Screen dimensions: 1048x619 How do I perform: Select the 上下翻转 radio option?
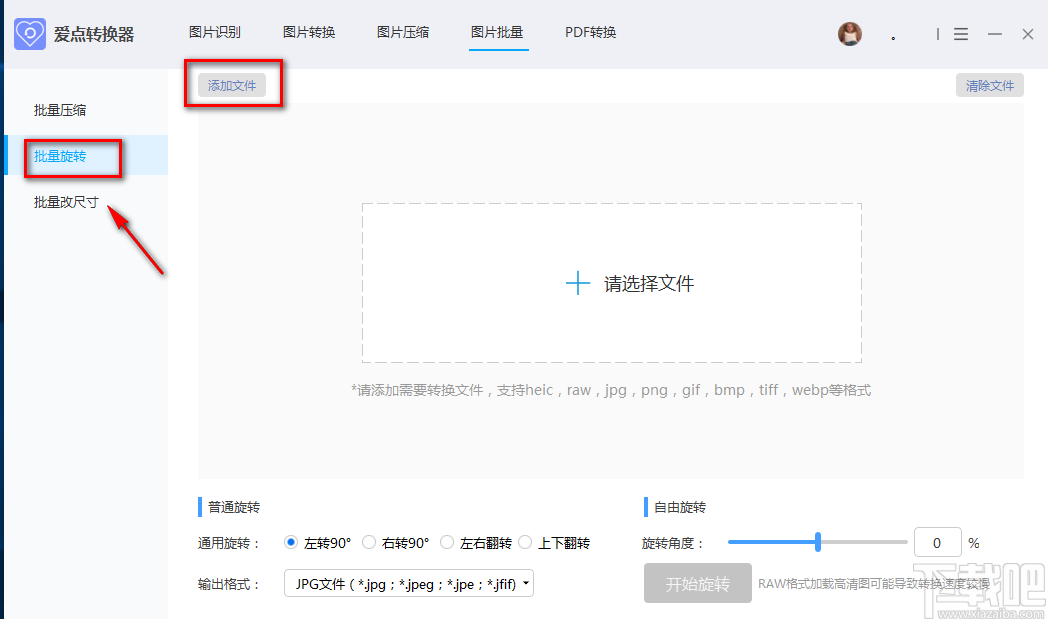tap(525, 542)
